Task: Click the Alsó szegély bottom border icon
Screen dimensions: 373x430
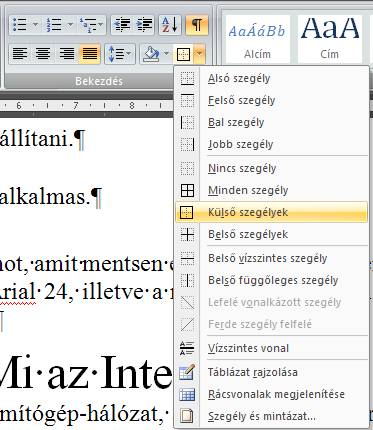Action: [x=187, y=79]
